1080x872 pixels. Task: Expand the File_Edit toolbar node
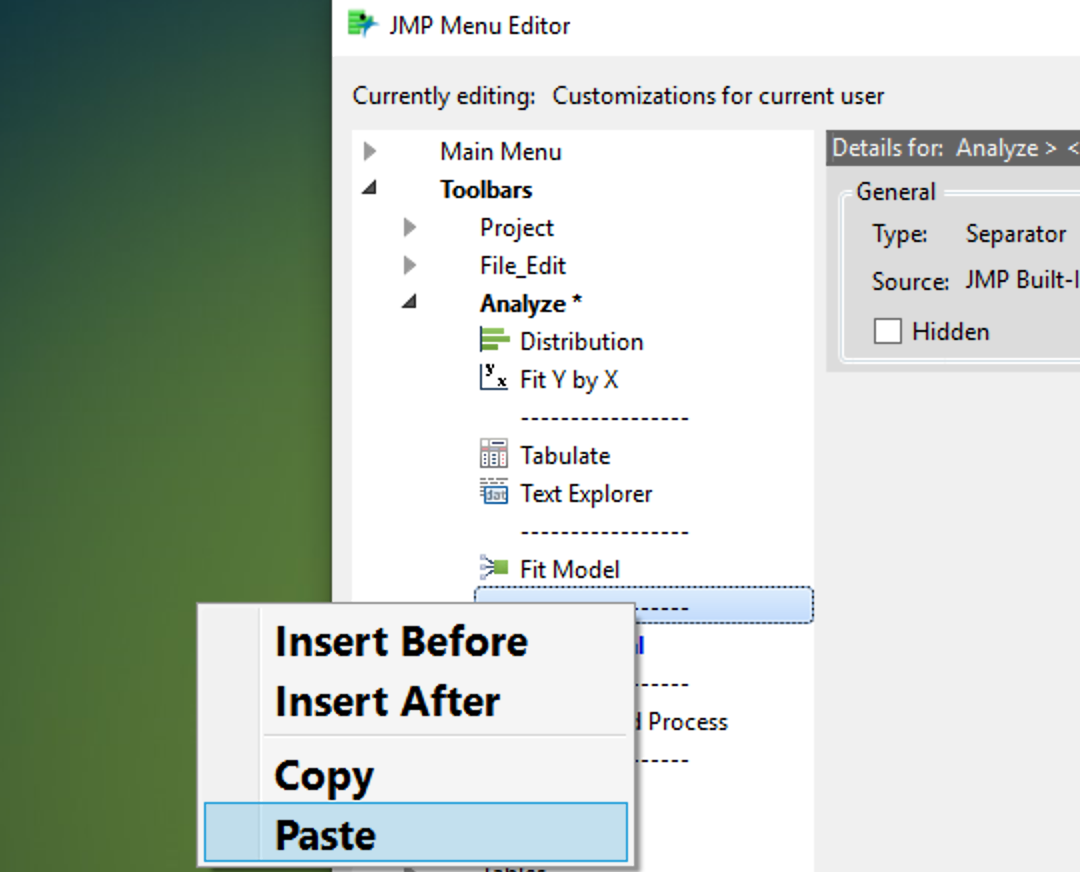(x=410, y=265)
